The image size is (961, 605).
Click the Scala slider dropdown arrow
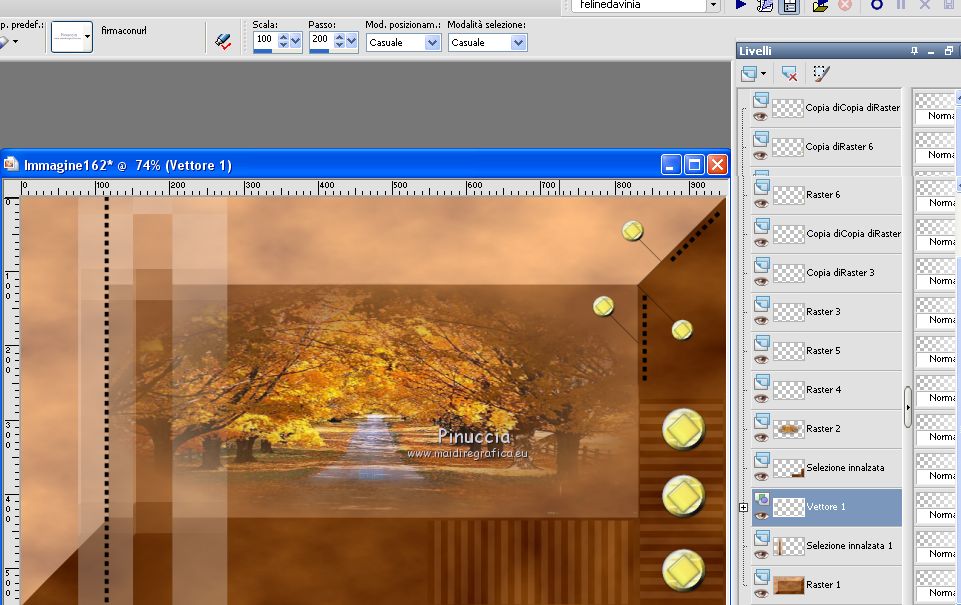296,42
